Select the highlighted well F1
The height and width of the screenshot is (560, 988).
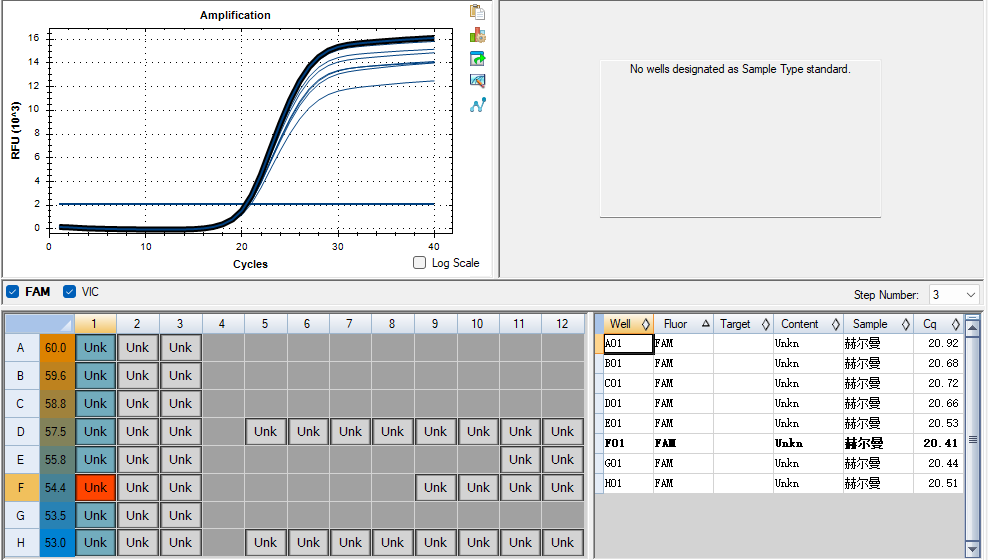[95, 488]
